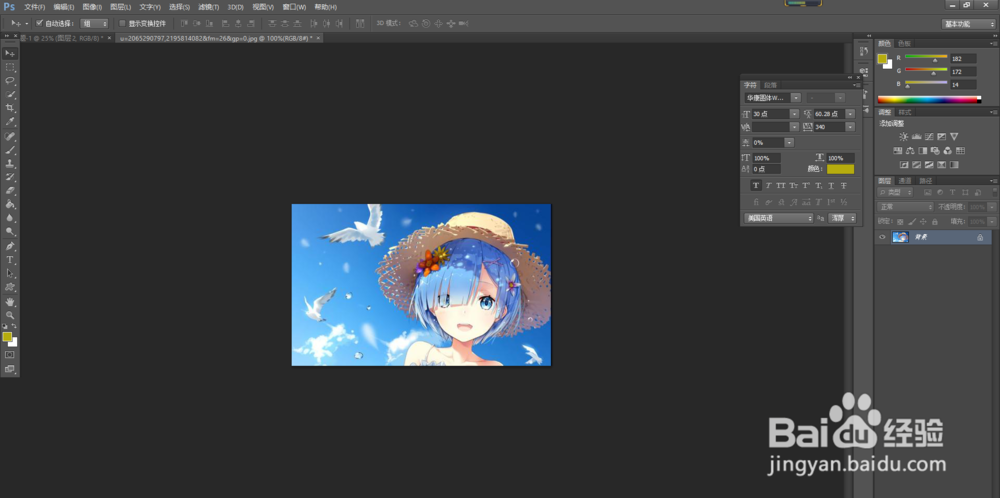The image size is (1000, 498).
Task: Select the Pen tool
Action: 10,246
